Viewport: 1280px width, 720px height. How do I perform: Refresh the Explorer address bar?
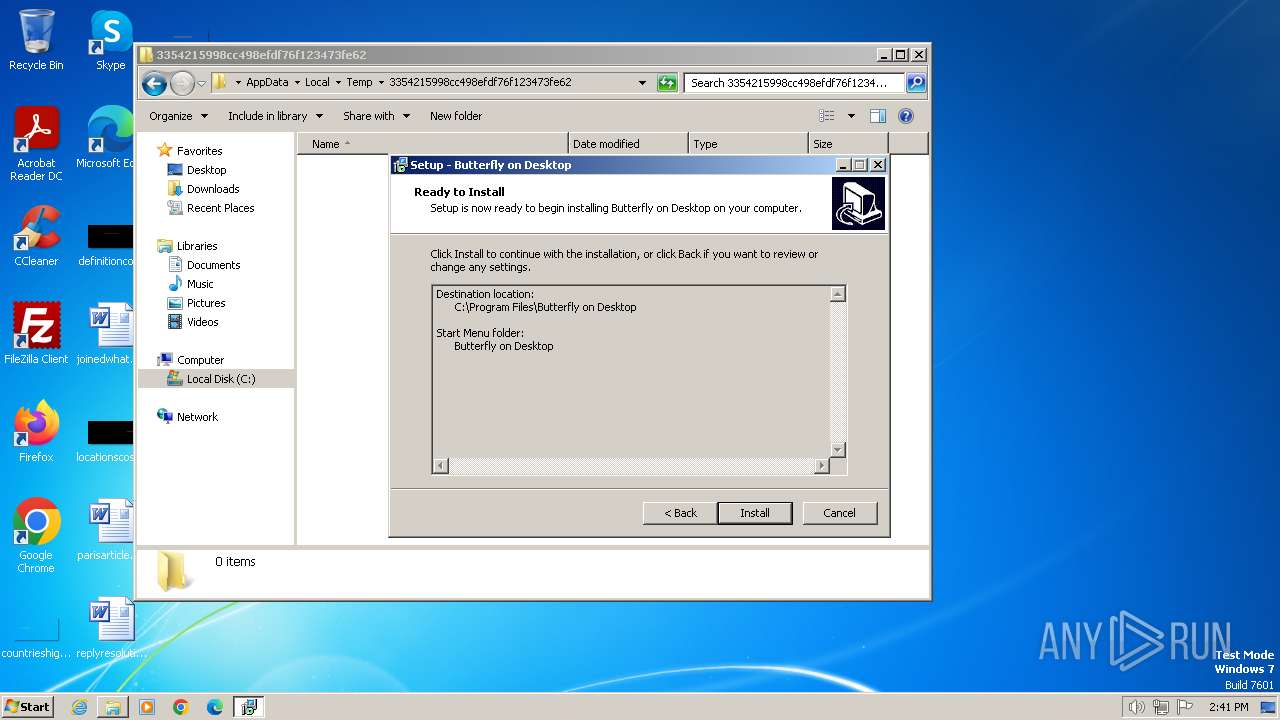[x=667, y=83]
